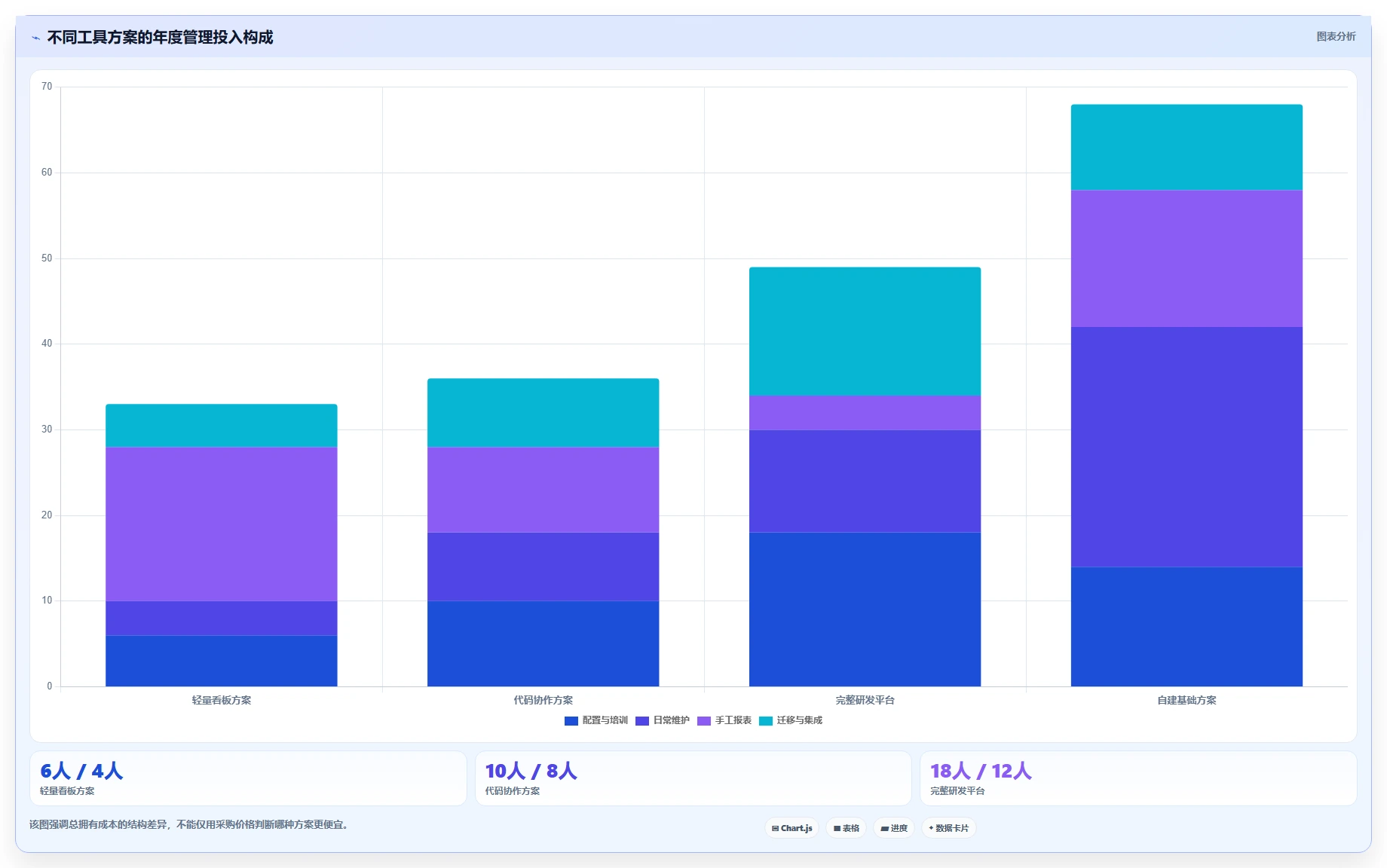Screen dimensions: 1387x868
Task: Click the 配置与培训 blue segment of 代码协作方案 bar
Action: coord(543,643)
